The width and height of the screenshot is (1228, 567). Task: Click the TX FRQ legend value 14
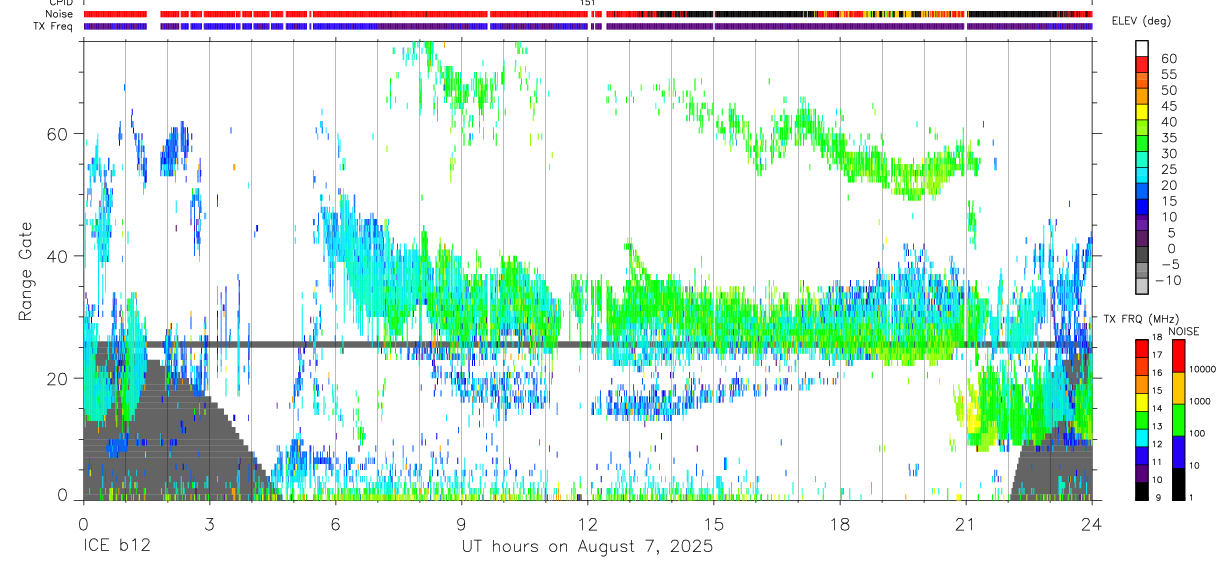1157,408
